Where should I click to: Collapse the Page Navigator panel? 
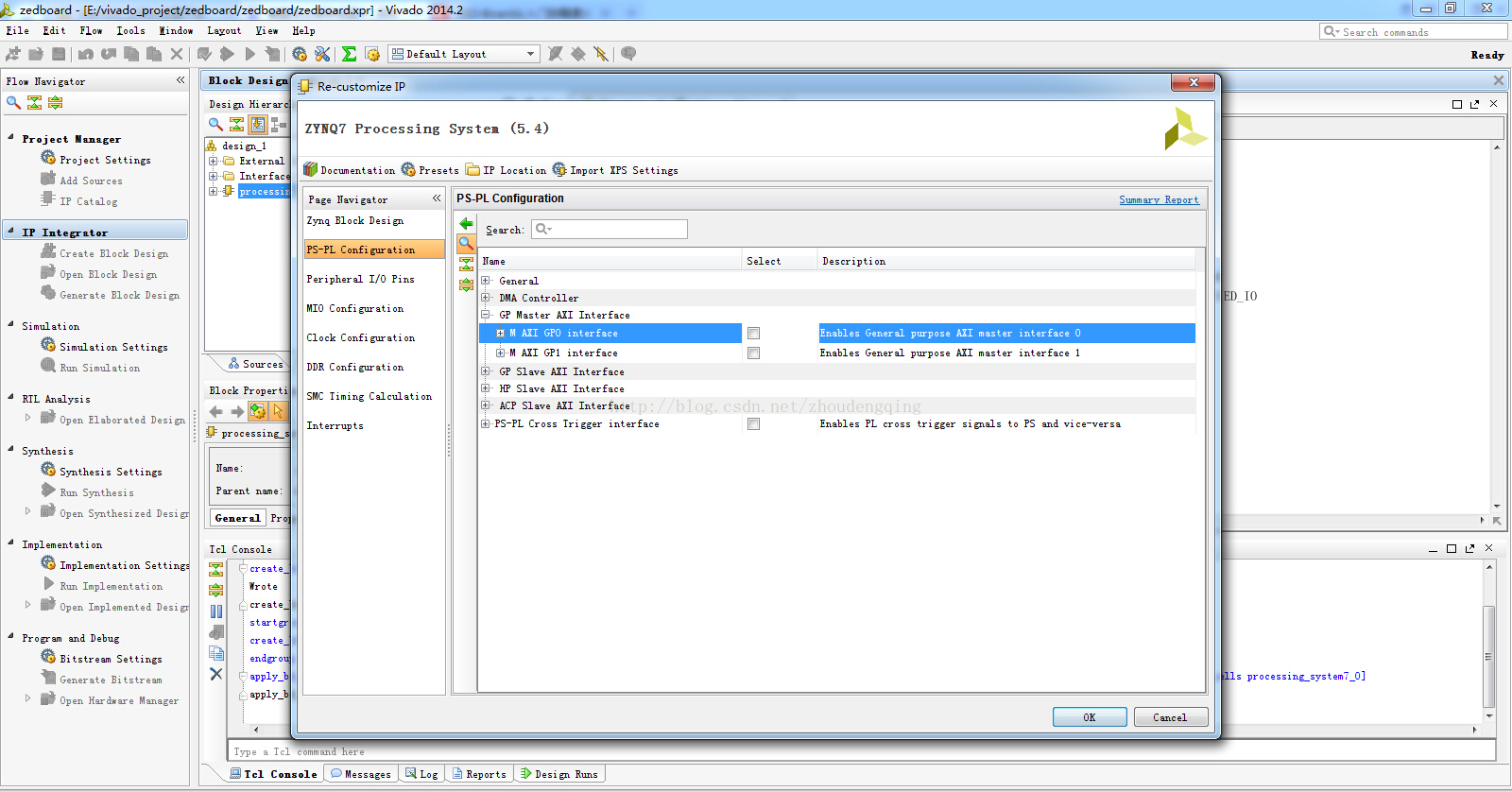point(437,198)
